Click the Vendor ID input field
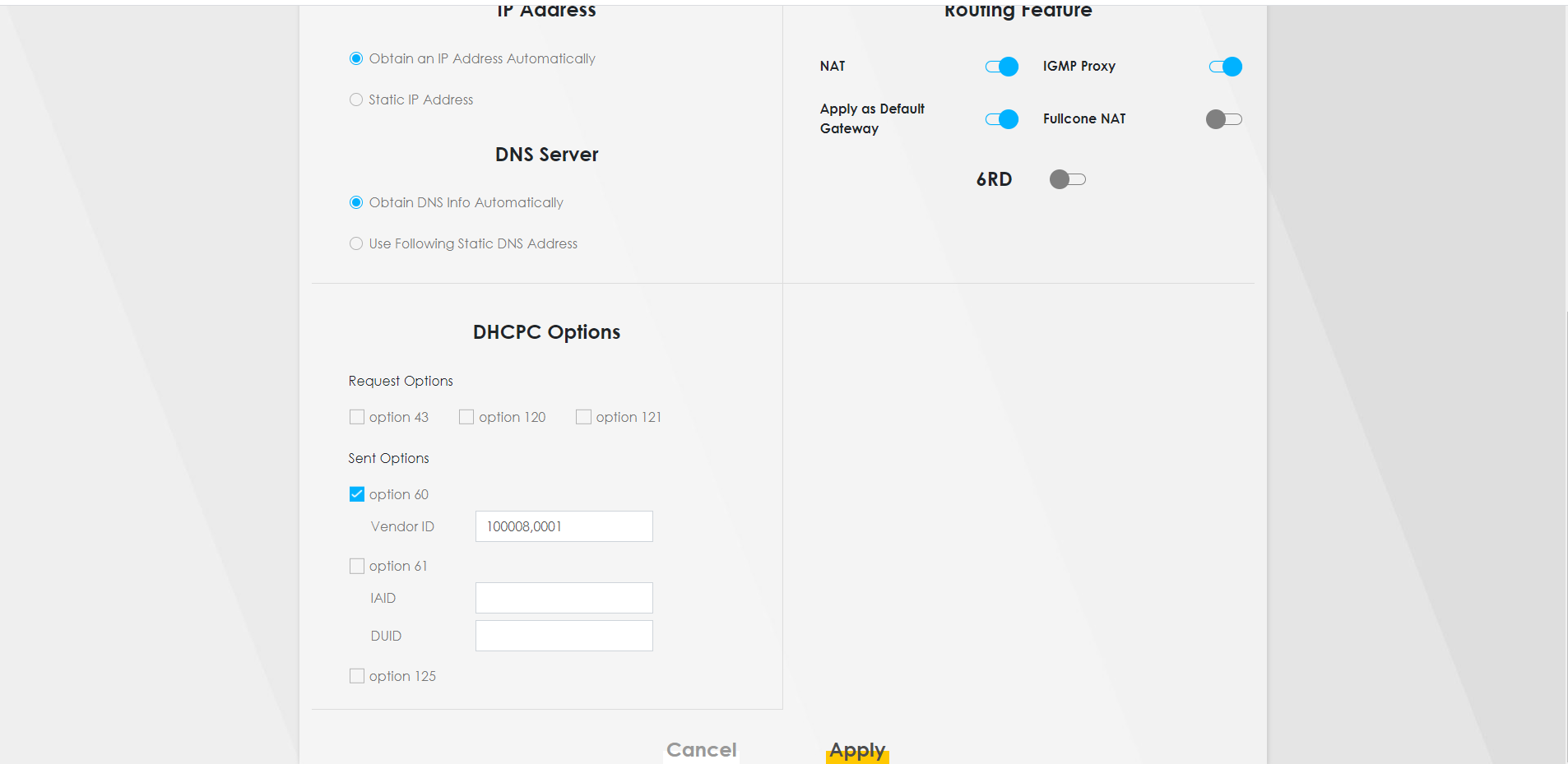Viewport: 1568px width, 764px height. (564, 526)
